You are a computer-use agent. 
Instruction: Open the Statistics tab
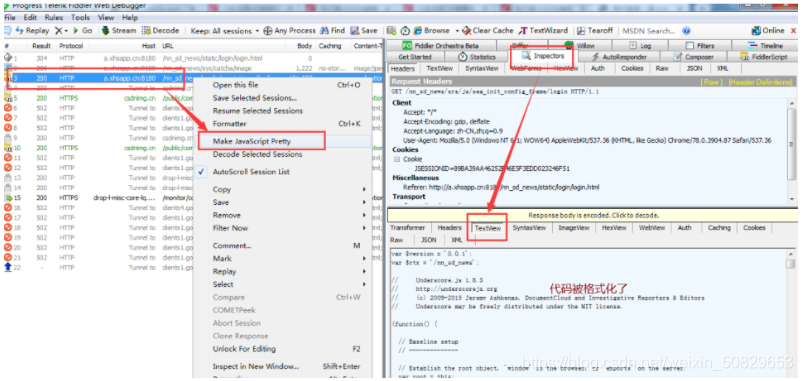(477, 57)
